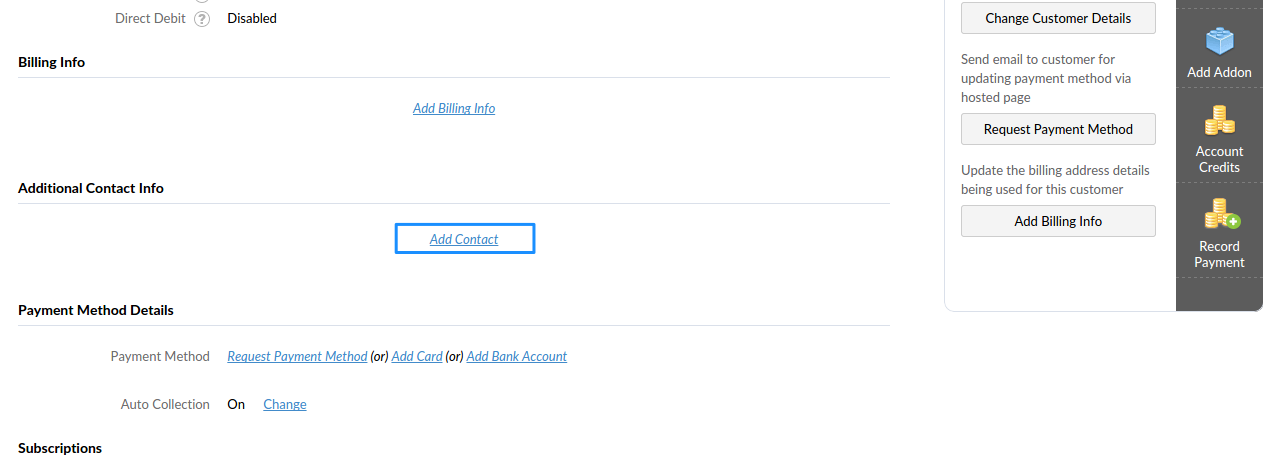This screenshot has width=1263, height=462.
Task: Open the centered Add Billing Info link
Action: (454, 108)
